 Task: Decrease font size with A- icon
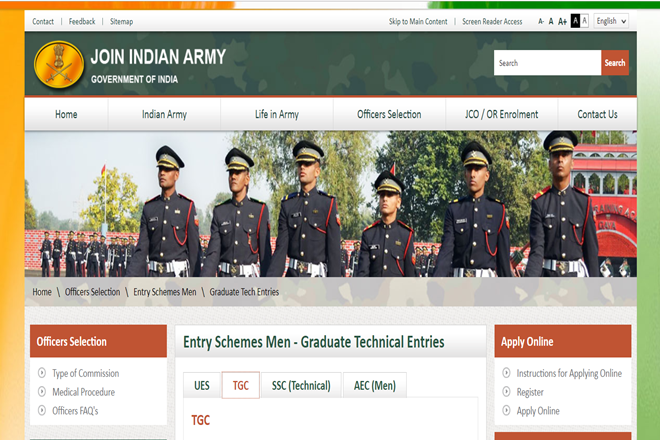(x=541, y=21)
